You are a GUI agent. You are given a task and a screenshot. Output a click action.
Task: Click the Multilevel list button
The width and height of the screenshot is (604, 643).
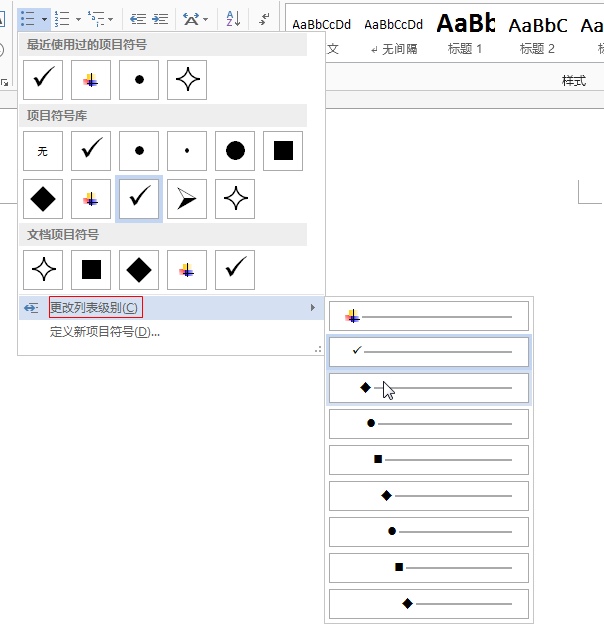click(x=96, y=19)
